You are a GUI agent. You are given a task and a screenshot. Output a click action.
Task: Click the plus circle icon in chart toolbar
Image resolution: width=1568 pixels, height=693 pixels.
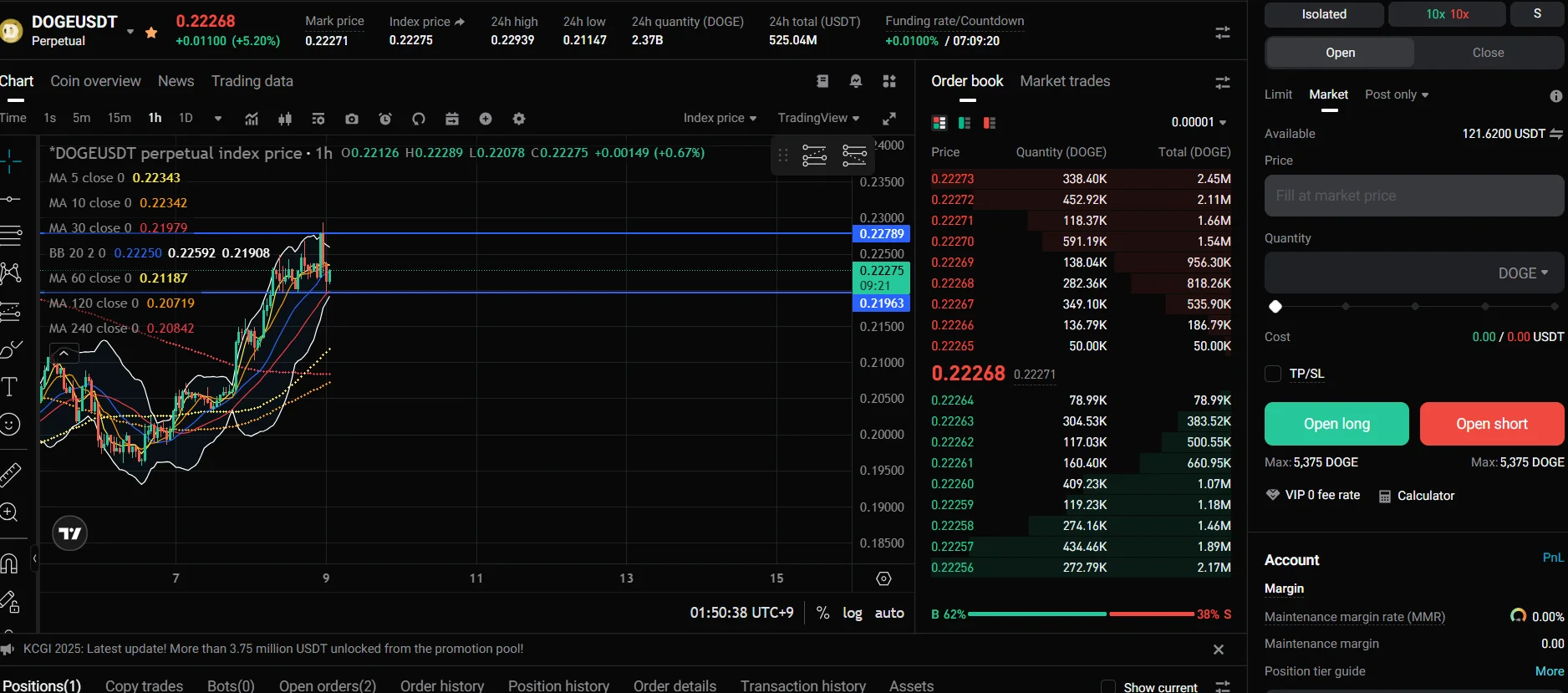pyautogui.click(x=486, y=119)
